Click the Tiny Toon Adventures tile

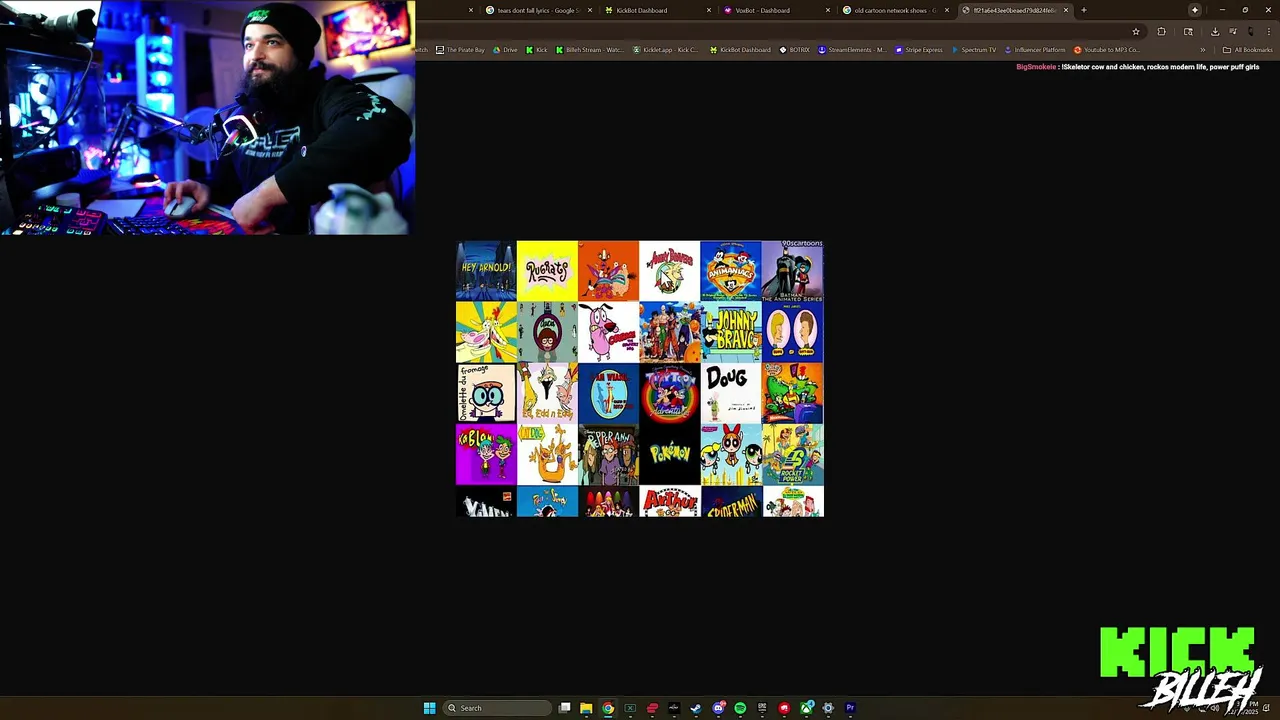[669, 392]
